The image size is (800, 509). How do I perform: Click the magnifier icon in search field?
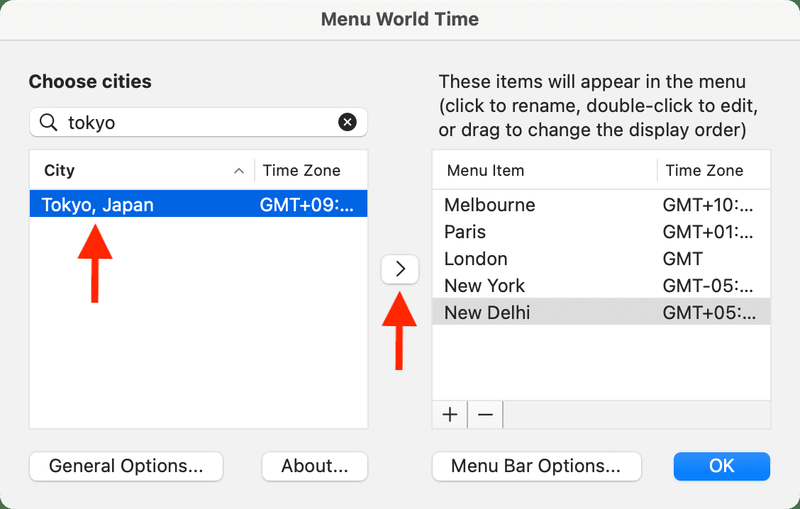pos(48,122)
